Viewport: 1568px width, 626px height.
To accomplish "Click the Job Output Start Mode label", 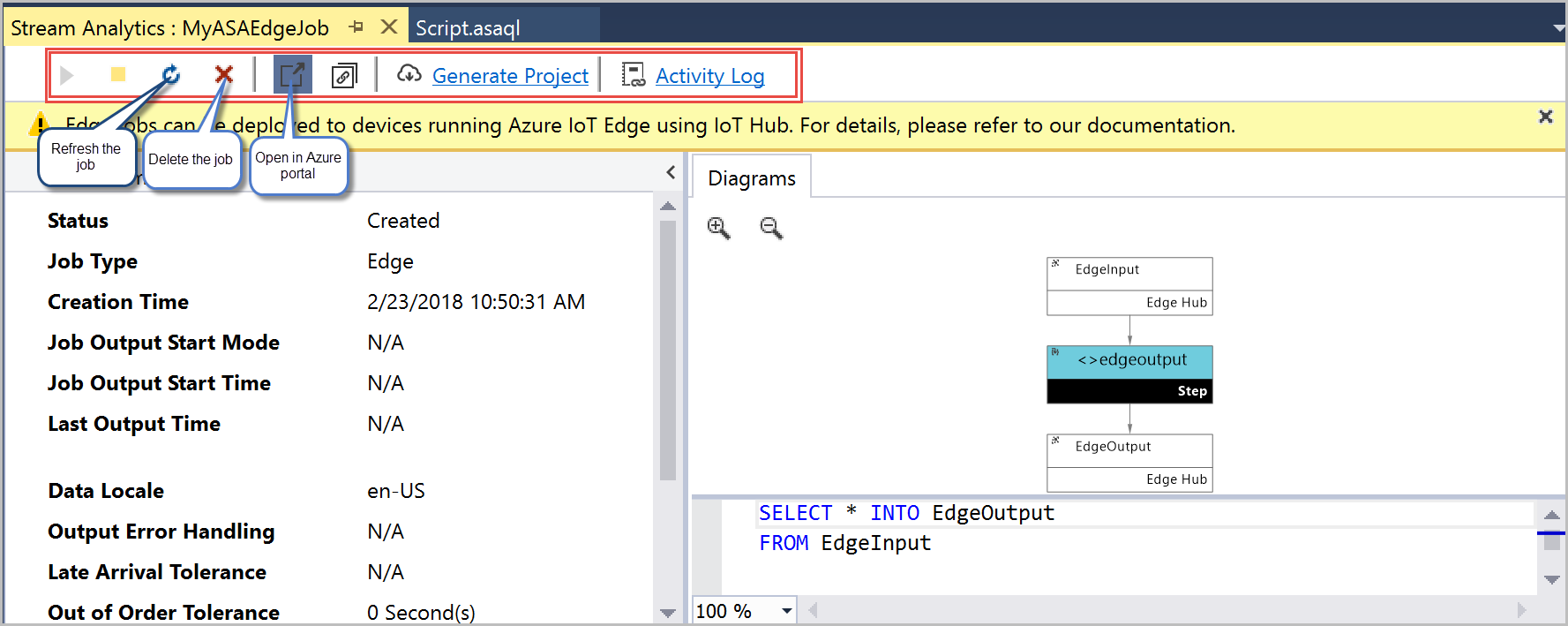I will (x=163, y=343).
